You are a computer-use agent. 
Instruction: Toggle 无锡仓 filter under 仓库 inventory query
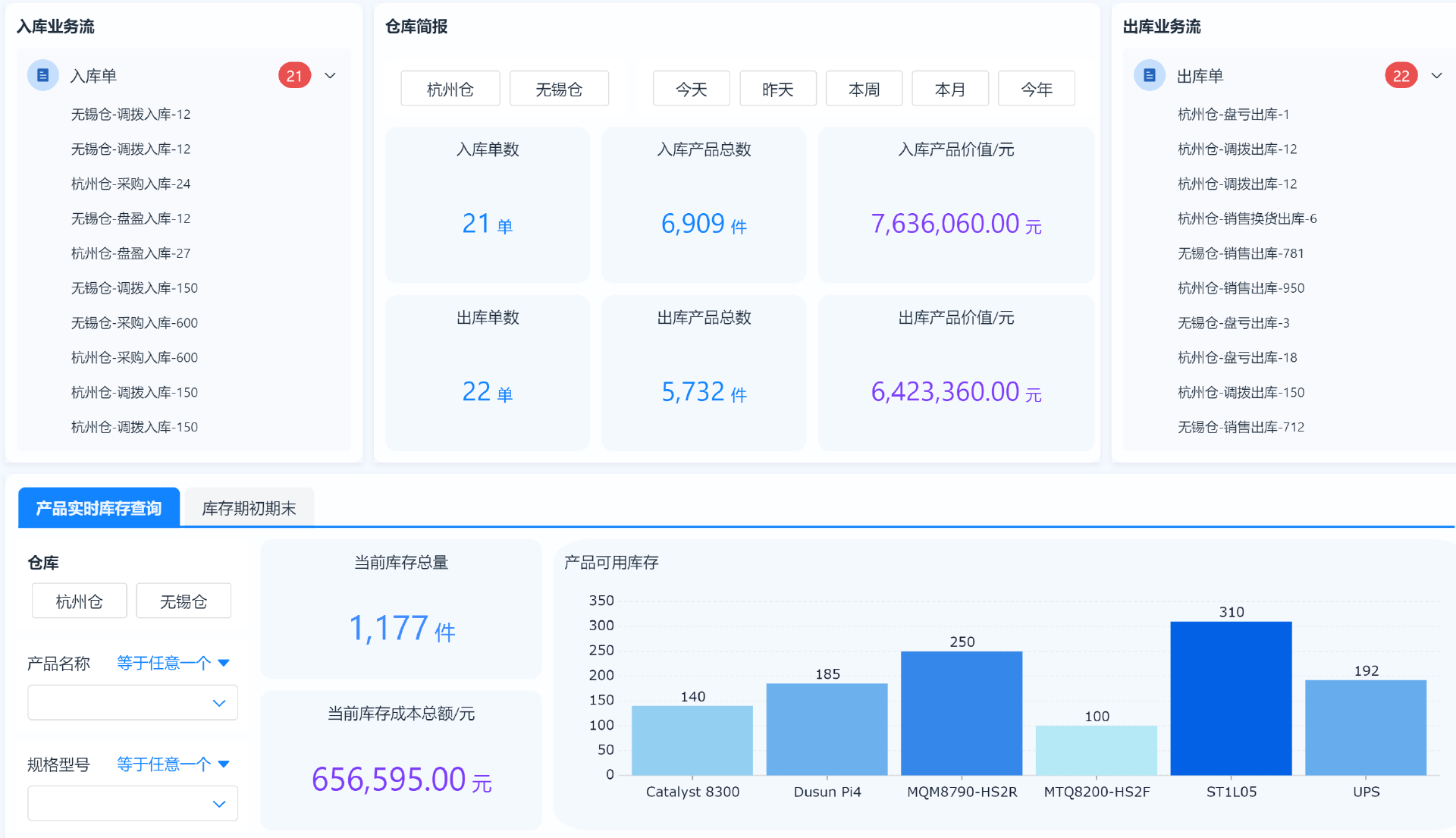(184, 601)
